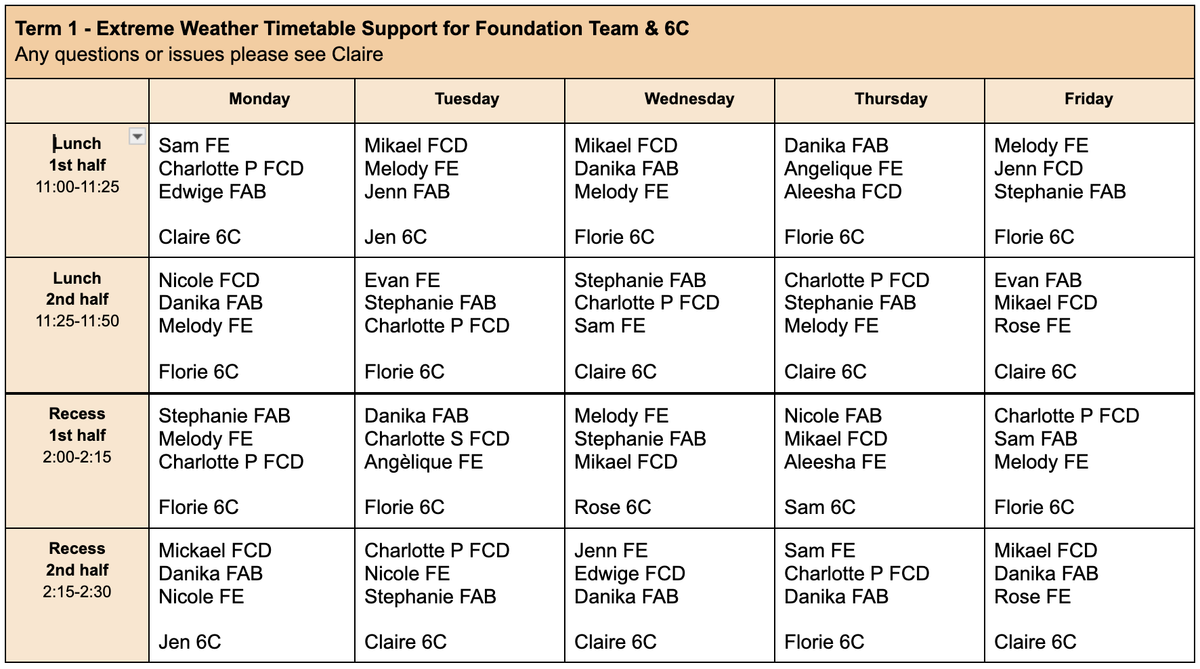Select the Thursday column header
Screen dimensions: 1200x669
point(890,99)
